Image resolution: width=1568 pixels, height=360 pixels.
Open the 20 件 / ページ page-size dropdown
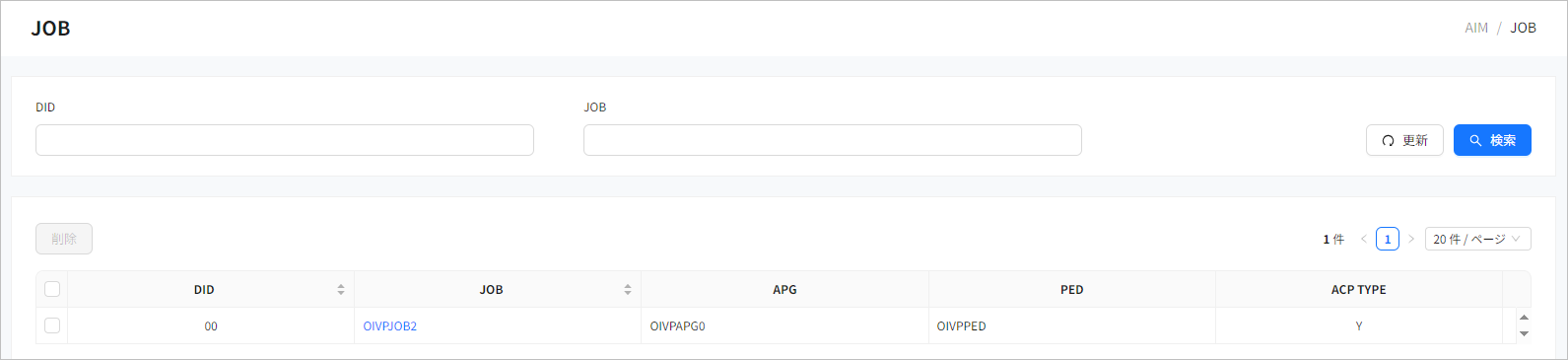1477,239
